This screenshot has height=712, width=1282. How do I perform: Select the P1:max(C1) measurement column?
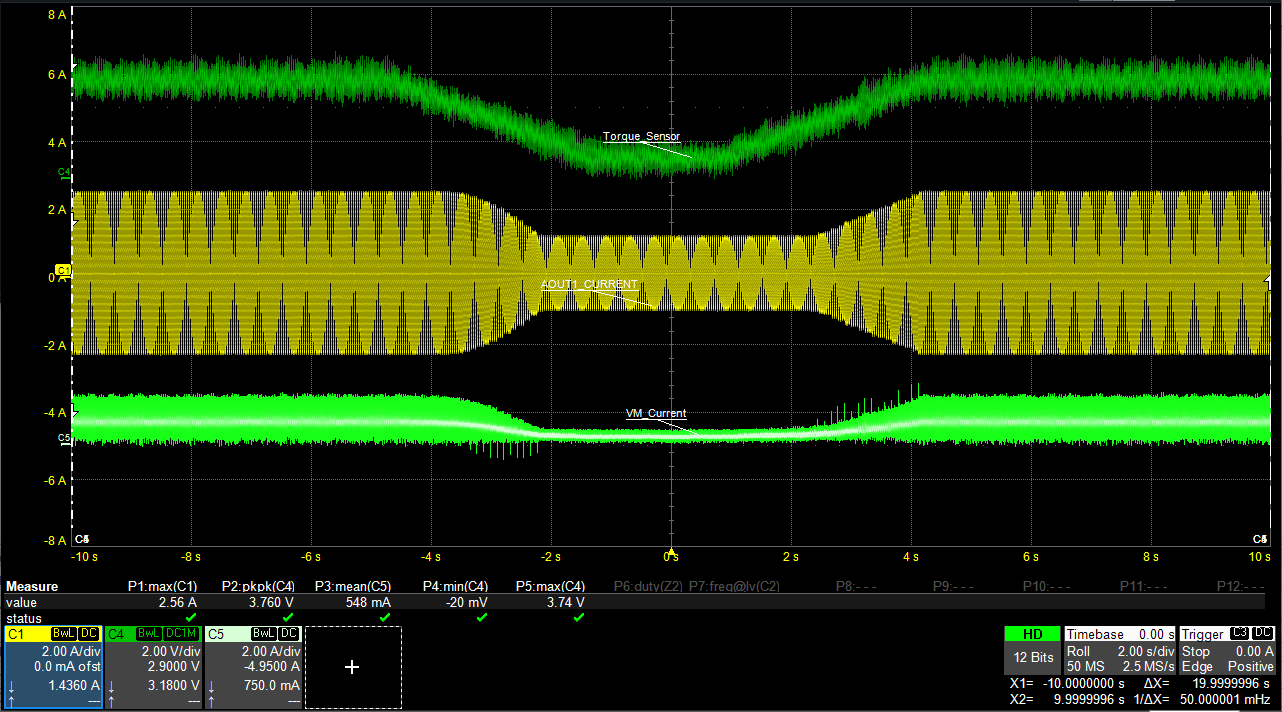pos(162,587)
